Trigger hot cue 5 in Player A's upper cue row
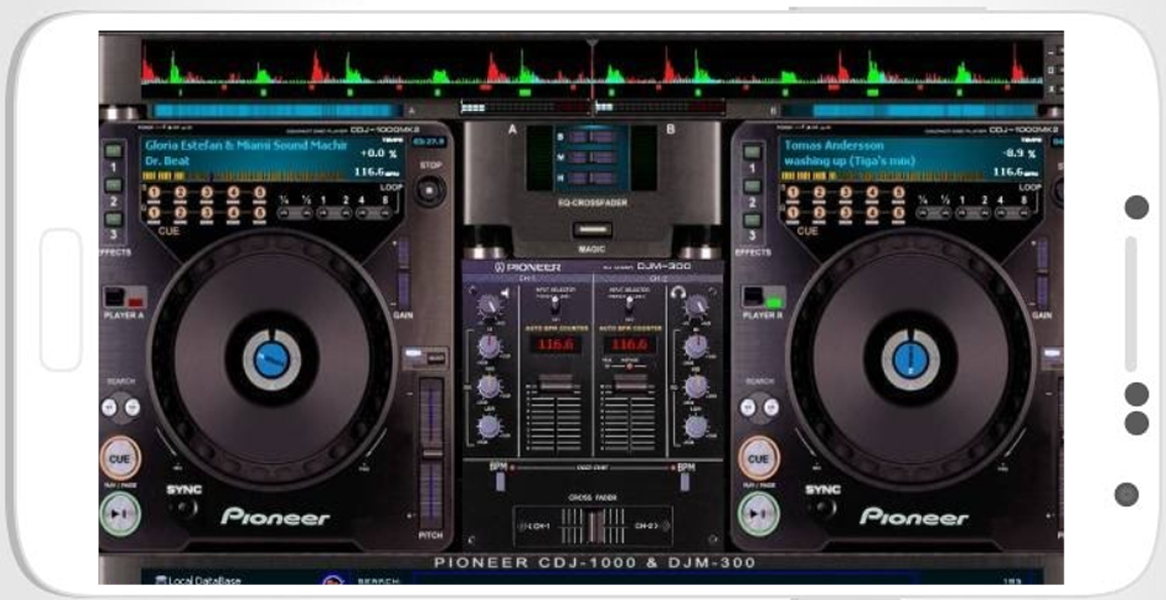Image resolution: width=1166 pixels, height=600 pixels. pyautogui.click(x=260, y=193)
